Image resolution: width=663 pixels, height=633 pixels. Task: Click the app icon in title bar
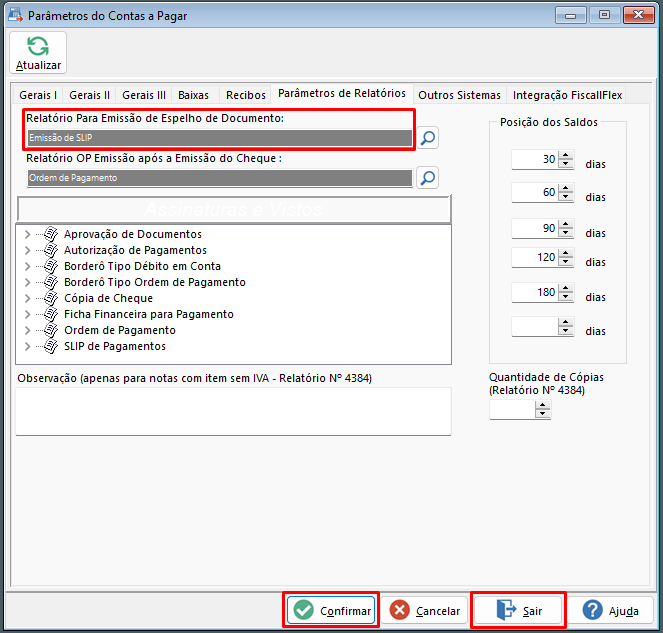16,15
